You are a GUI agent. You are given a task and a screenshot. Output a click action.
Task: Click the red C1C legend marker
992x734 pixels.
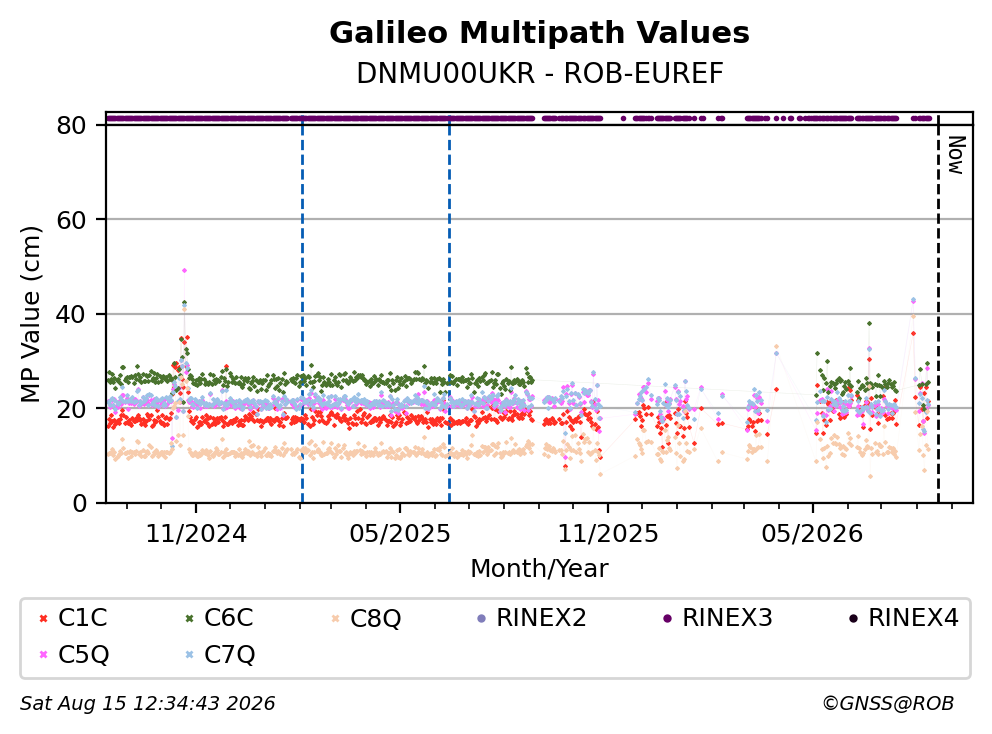pos(43,618)
